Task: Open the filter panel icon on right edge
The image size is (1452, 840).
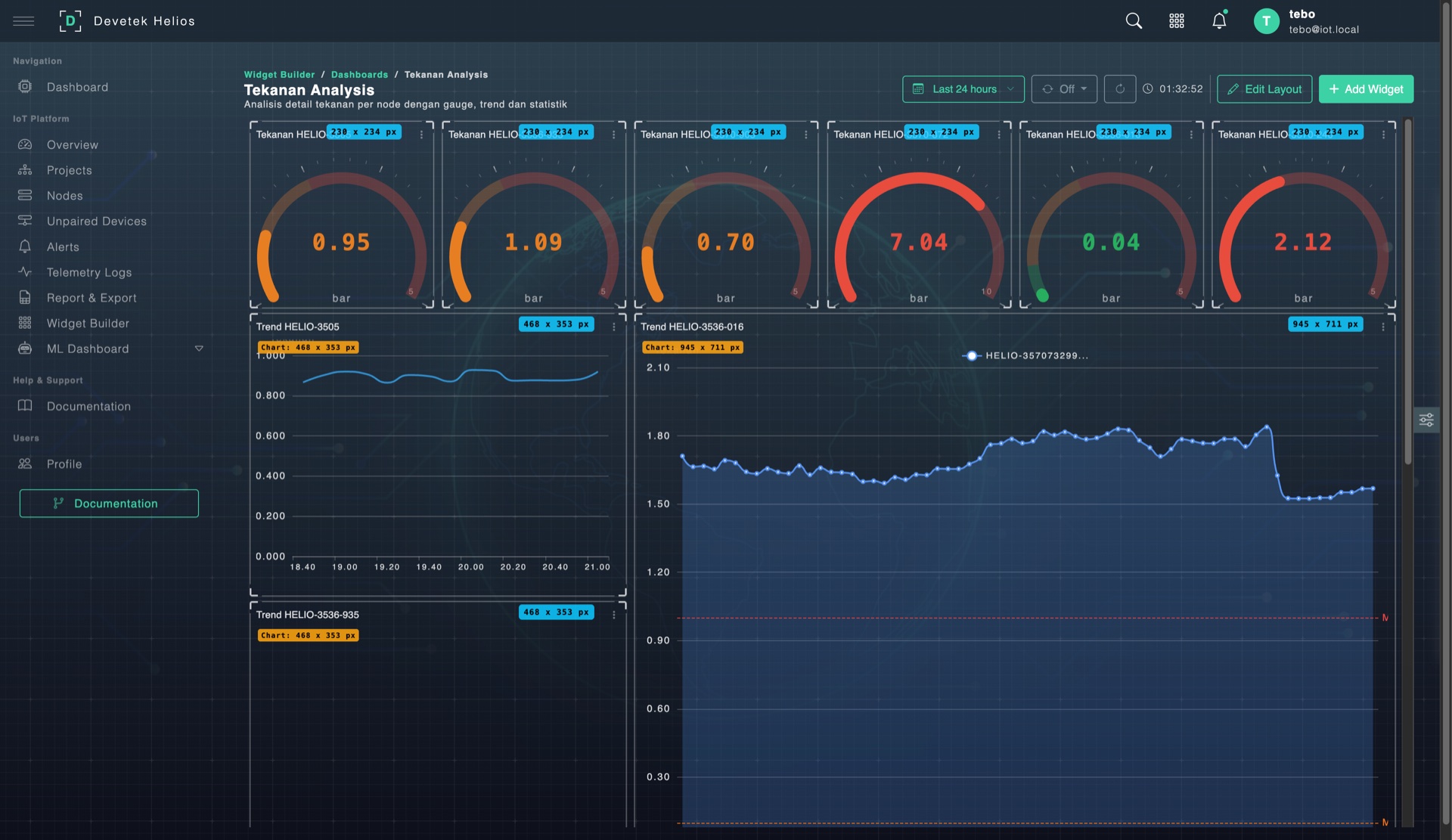Action: pyautogui.click(x=1427, y=420)
